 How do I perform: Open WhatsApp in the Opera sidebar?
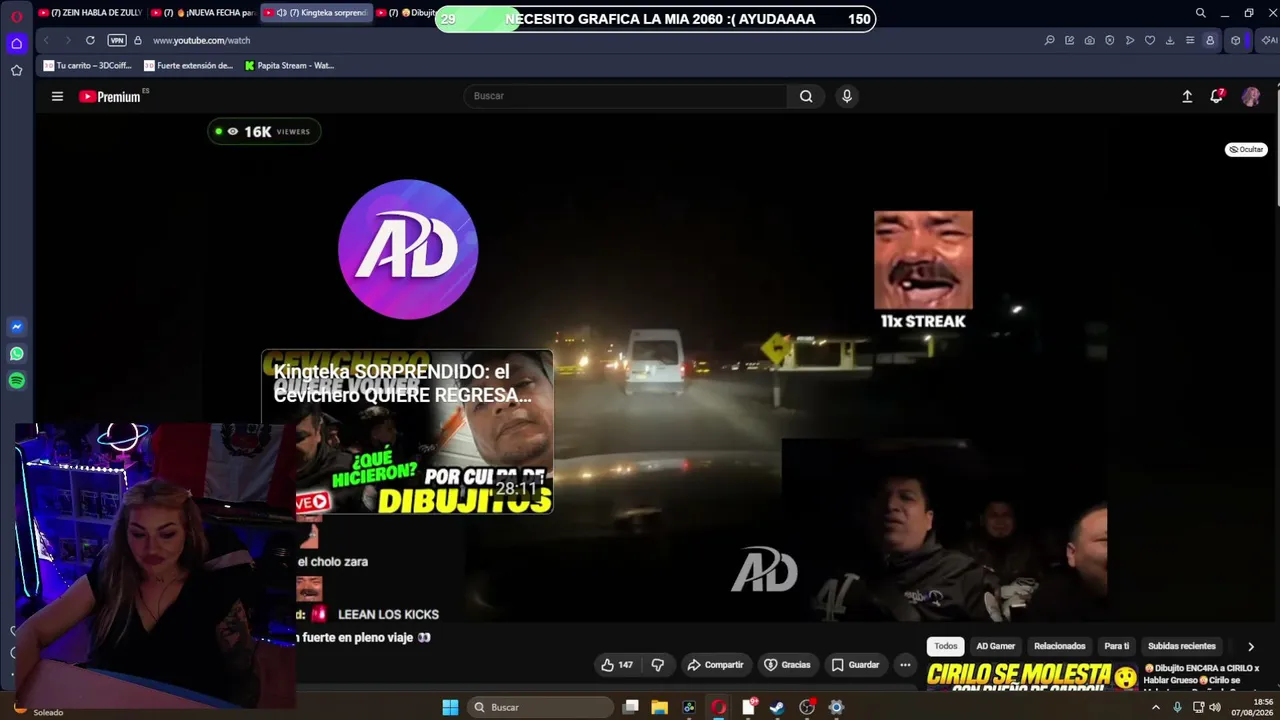click(16, 354)
